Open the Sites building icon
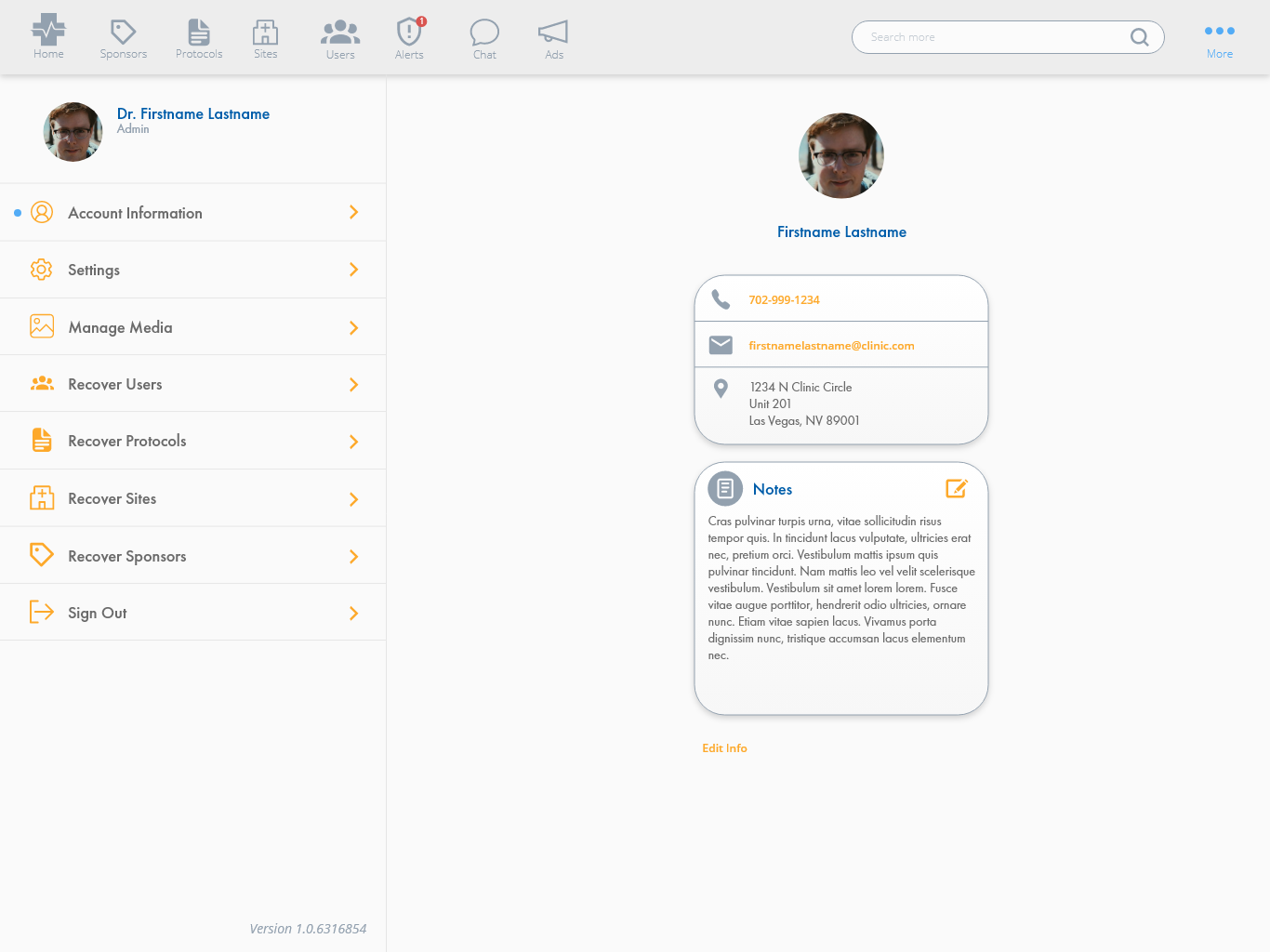 tap(266, 33)
